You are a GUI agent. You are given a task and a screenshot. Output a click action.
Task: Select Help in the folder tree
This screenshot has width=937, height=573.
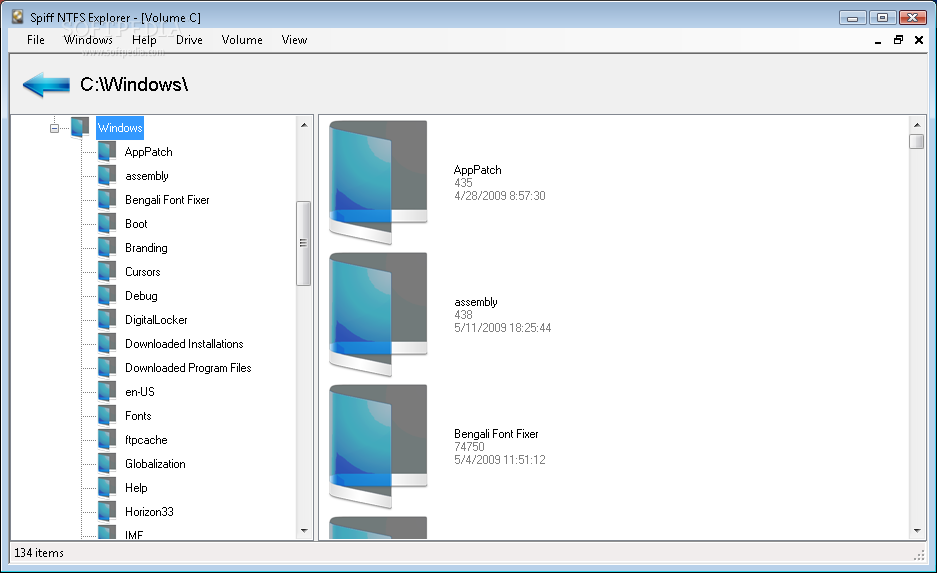(136, 488)
